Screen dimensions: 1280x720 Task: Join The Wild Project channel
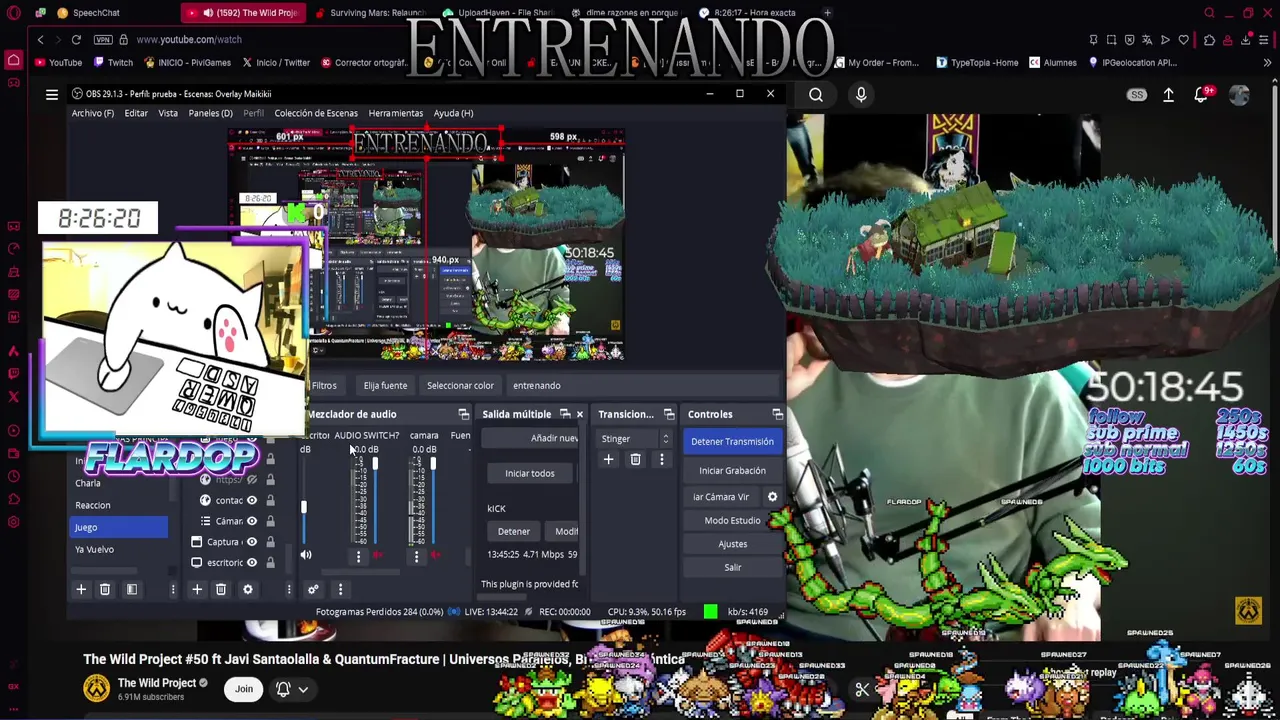click(x=244, y=689)
